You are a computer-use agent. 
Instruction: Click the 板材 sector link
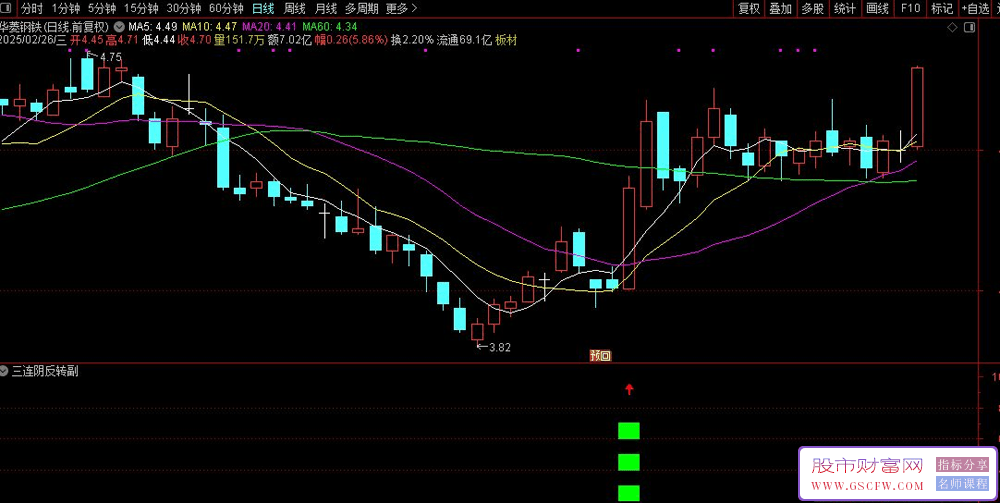pos(506,40)
